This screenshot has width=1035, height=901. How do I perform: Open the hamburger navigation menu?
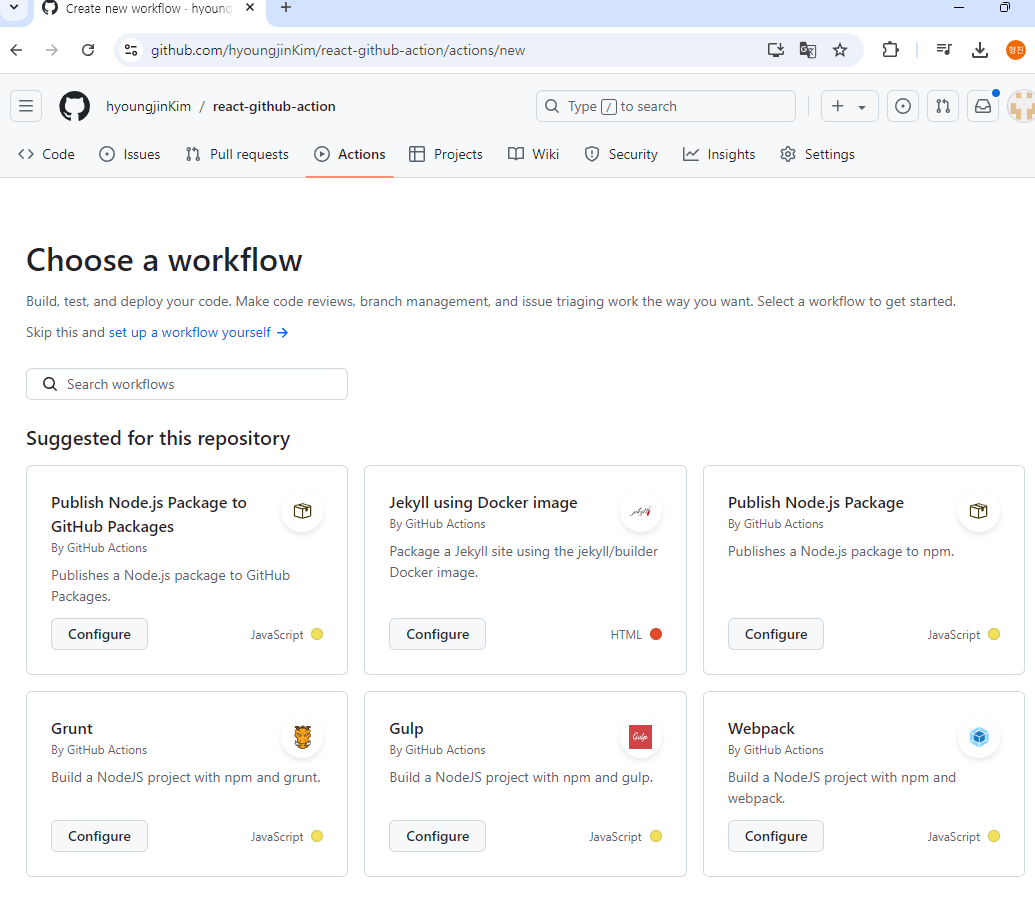pos(26,106)
